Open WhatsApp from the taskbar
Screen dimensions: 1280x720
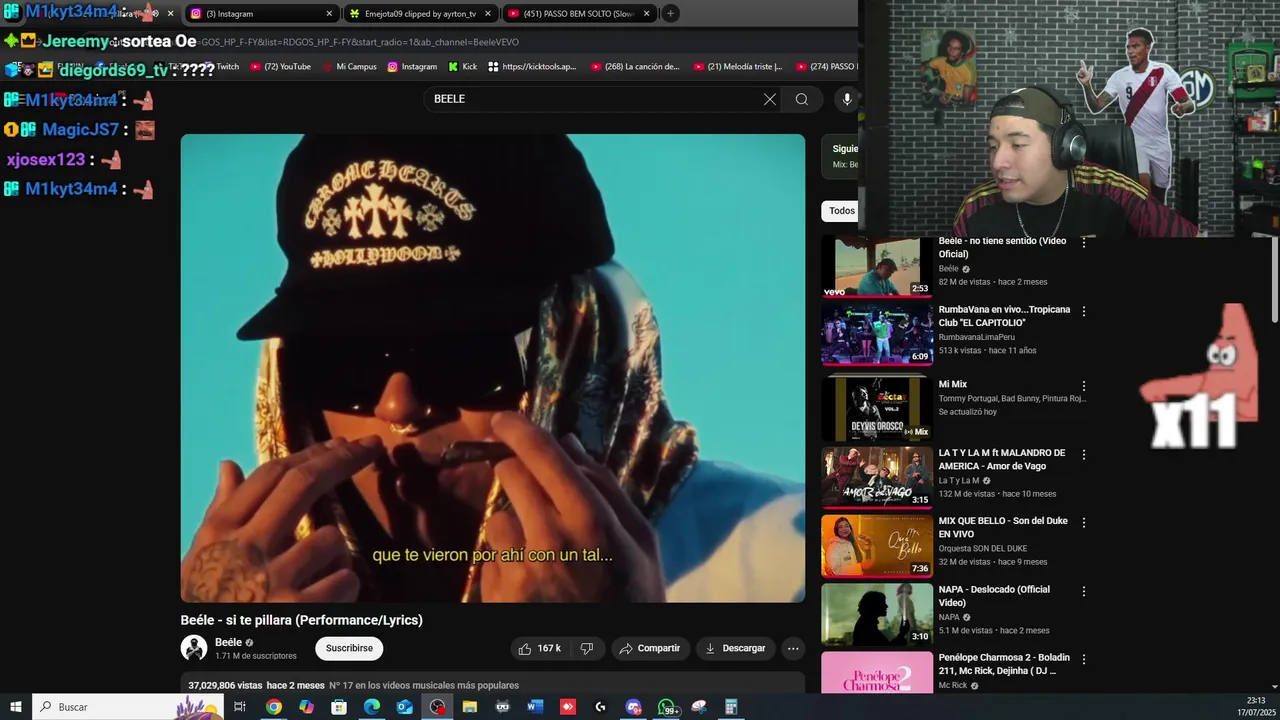click(666, 707)
